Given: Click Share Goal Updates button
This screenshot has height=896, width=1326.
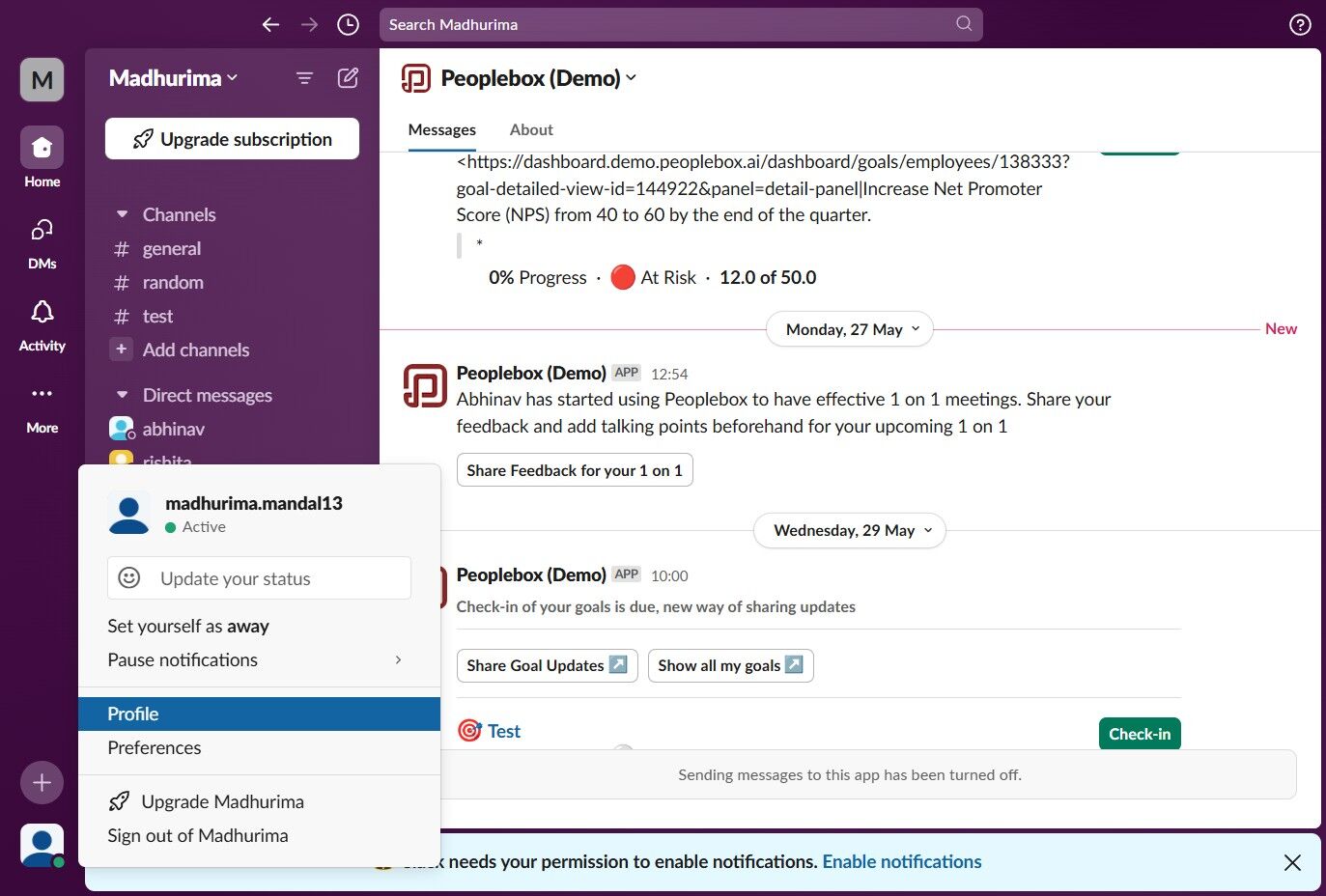Looking at the screenshot, I should 547,665.
